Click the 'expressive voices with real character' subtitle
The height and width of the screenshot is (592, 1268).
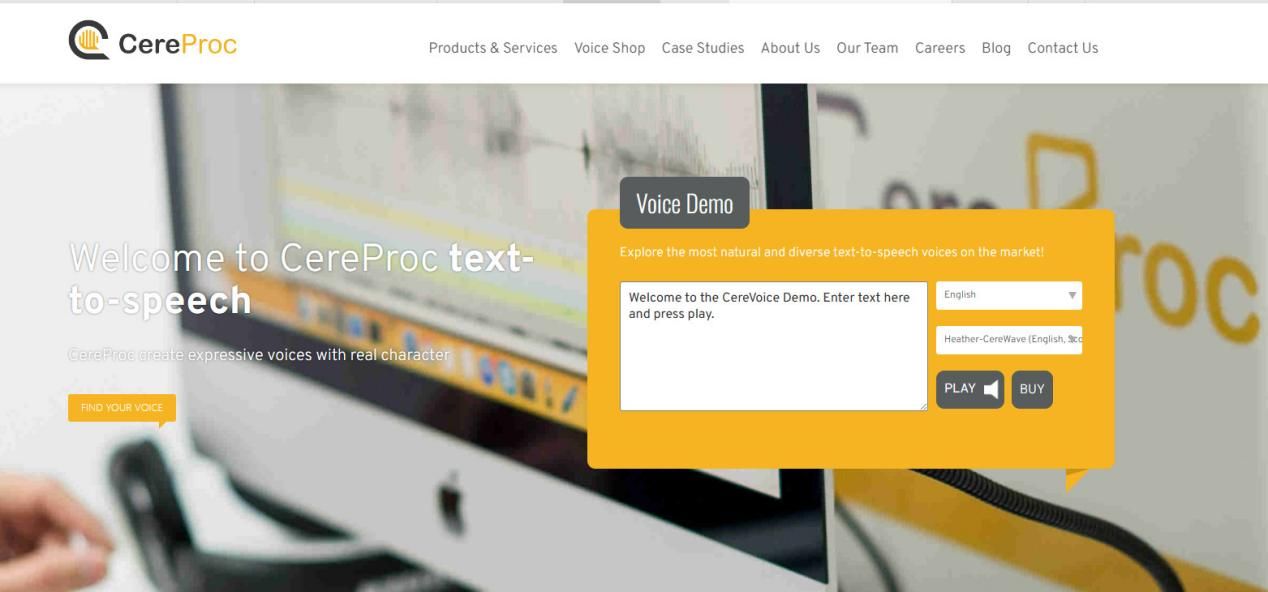(259, 354)
